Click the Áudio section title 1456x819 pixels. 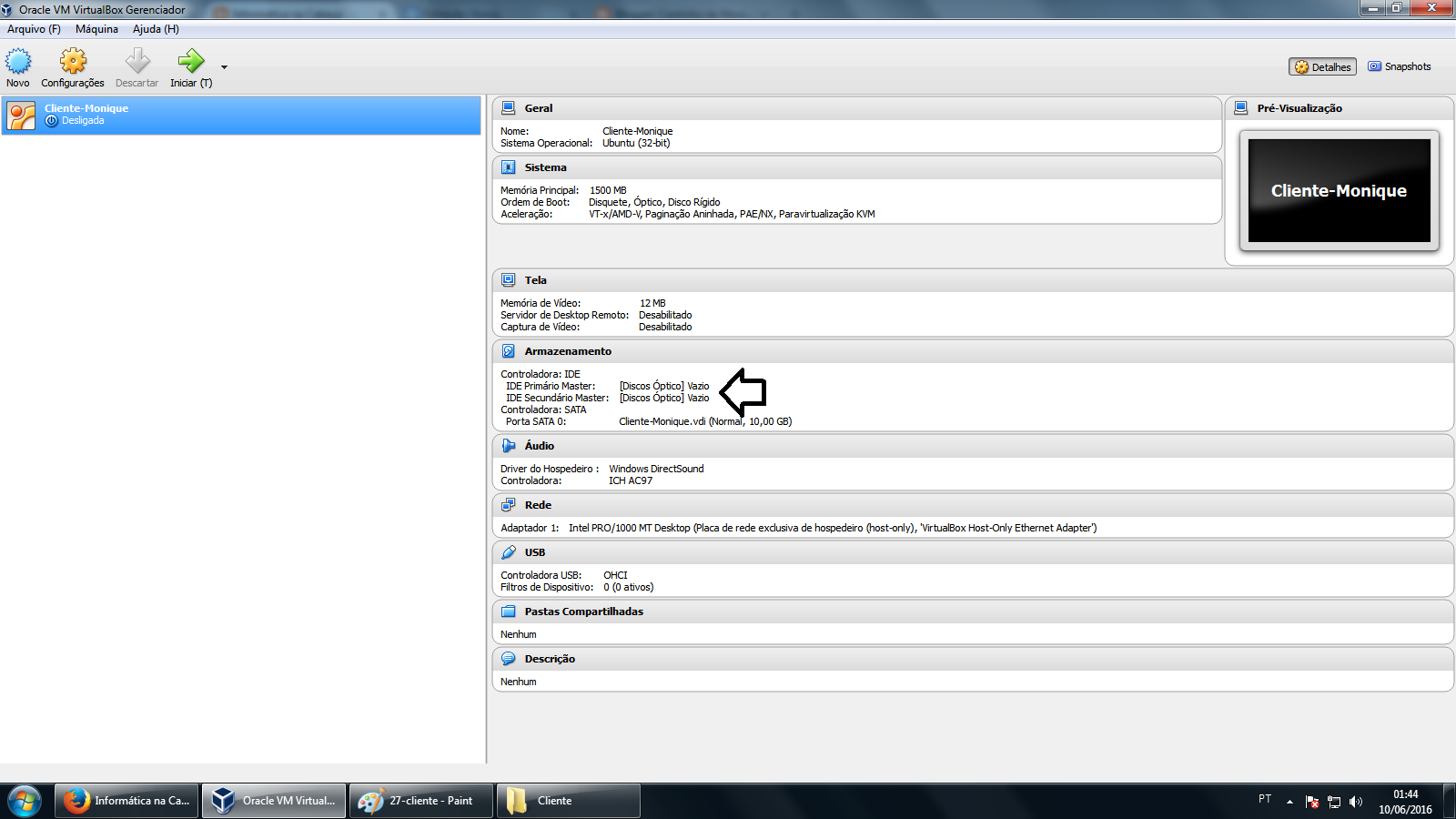(539, 446)
